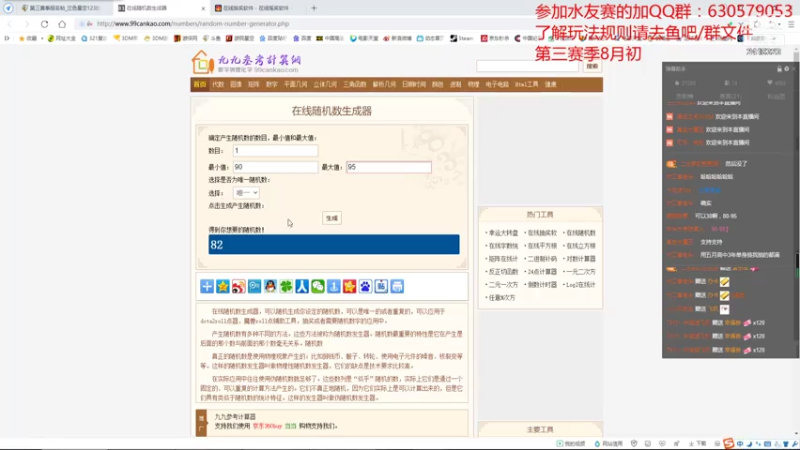Open the 二进制补码 tool link

541,259
